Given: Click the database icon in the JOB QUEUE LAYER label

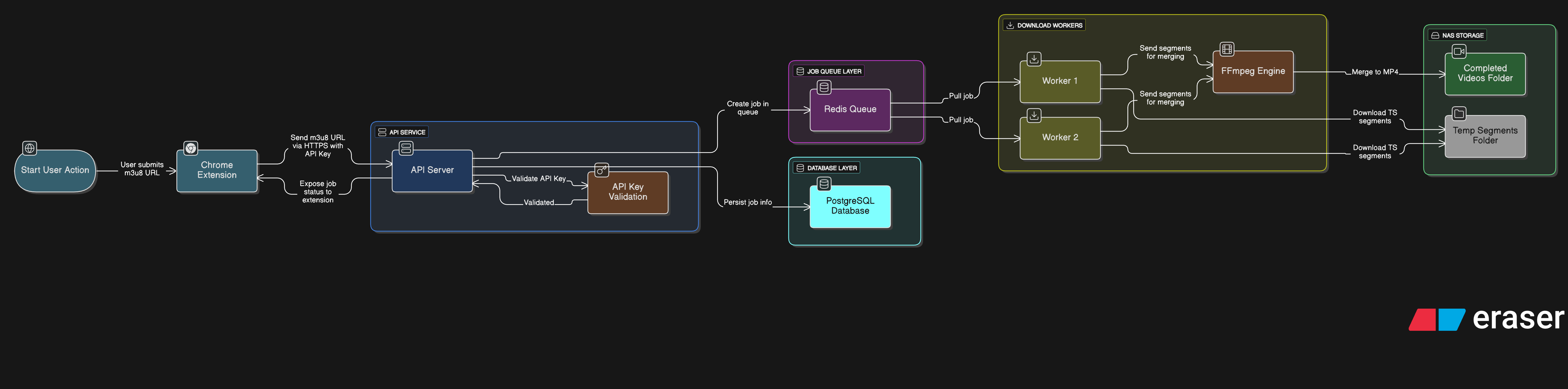Looking at the screenshot, I should (800, 71).
